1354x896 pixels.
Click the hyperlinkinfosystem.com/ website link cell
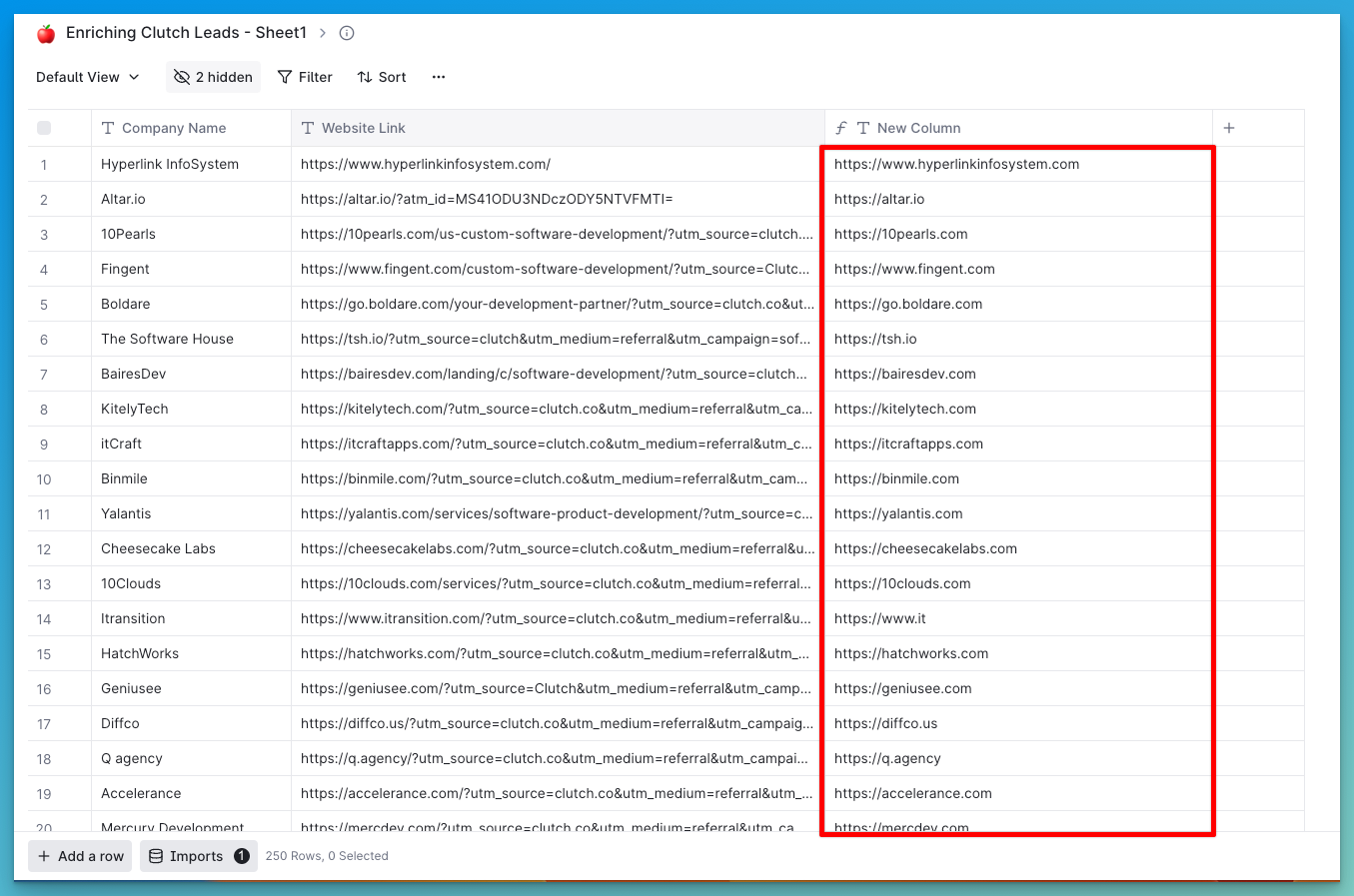[558, 164]
